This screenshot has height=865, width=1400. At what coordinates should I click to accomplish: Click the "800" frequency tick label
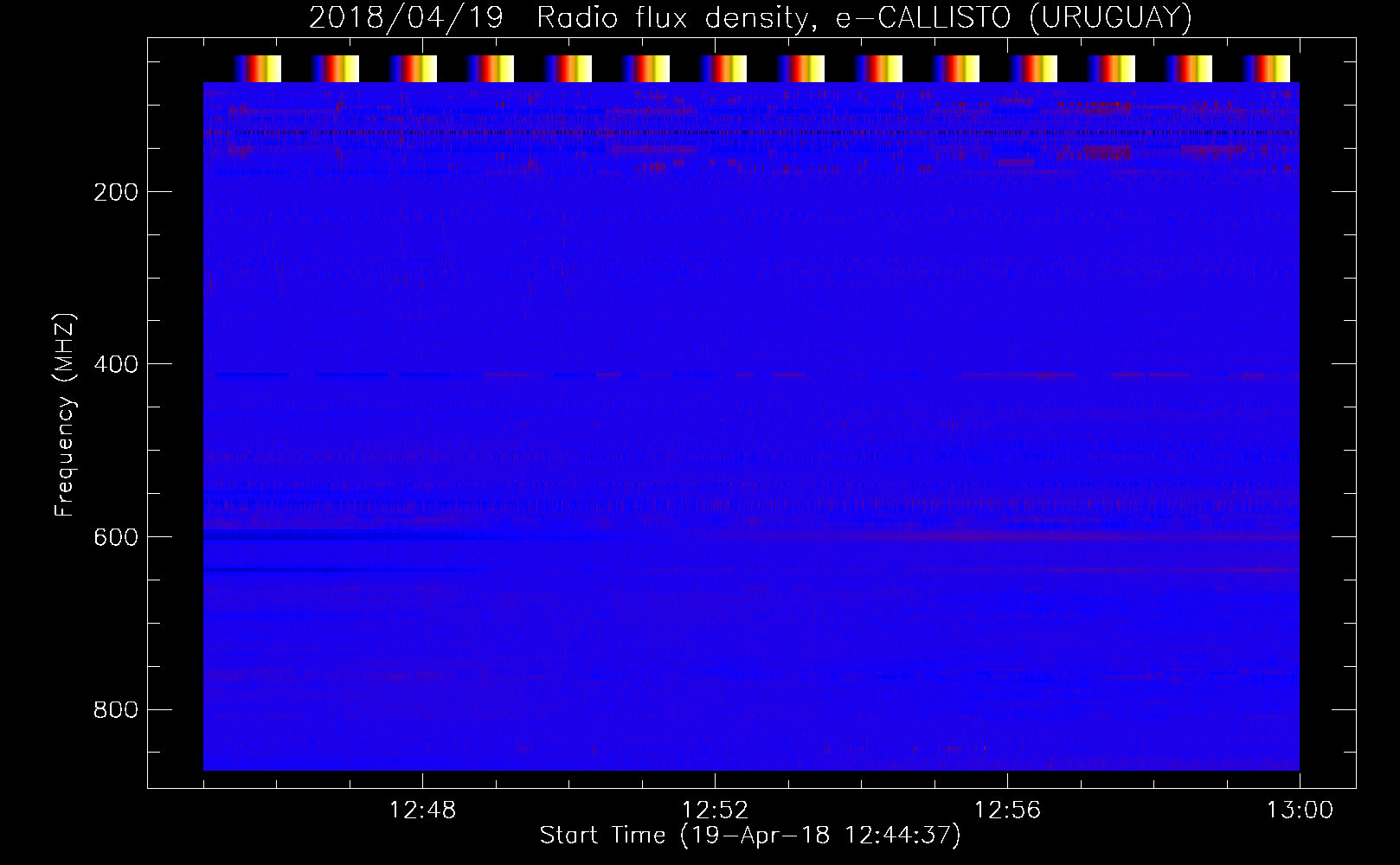116,711
